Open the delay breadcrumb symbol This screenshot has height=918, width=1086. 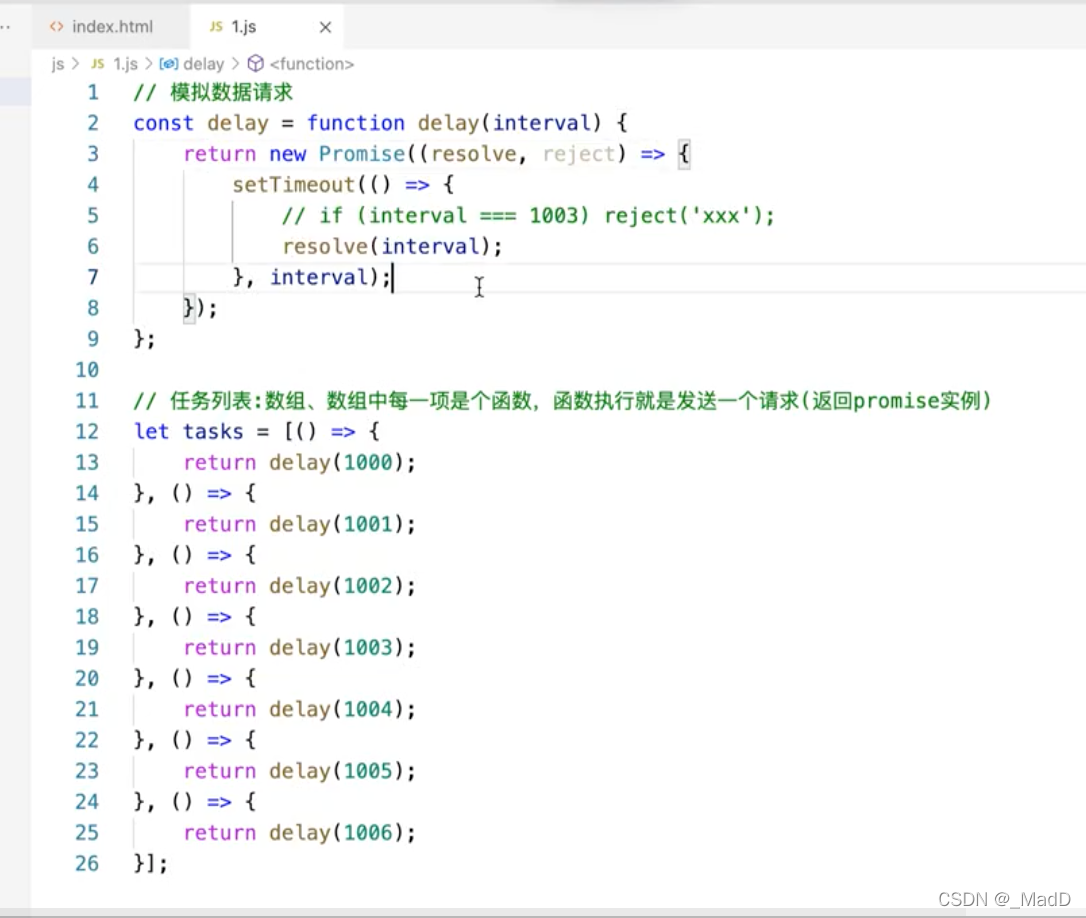[x=204, y=64]
